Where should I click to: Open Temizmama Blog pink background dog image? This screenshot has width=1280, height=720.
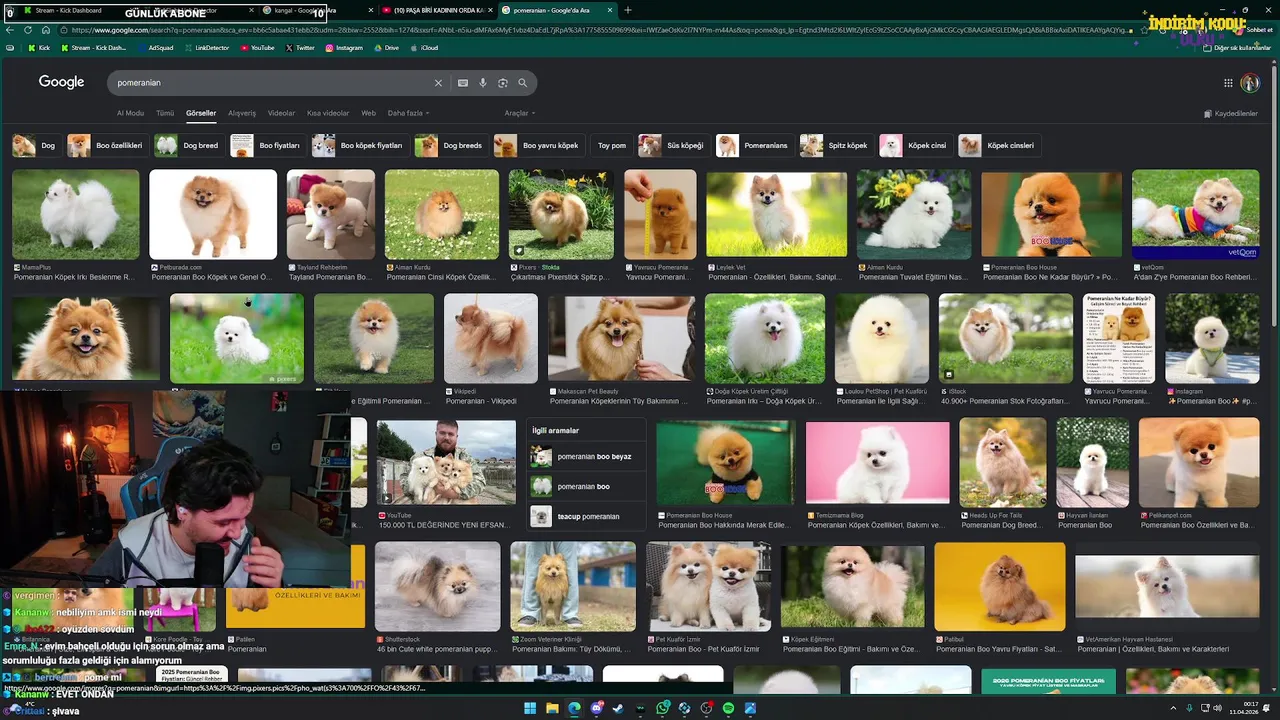(877, 463)
